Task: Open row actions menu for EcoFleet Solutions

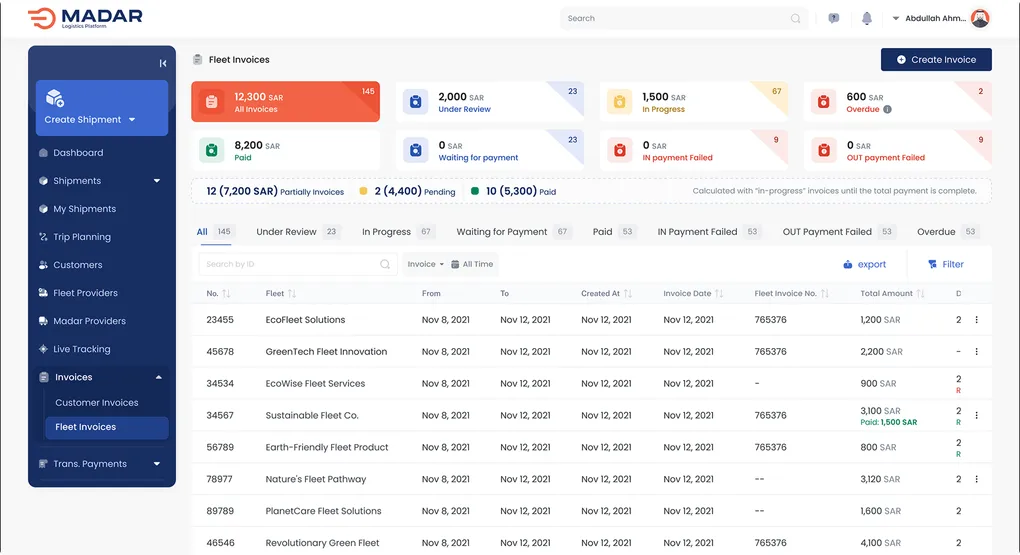Action: point(976,320)
